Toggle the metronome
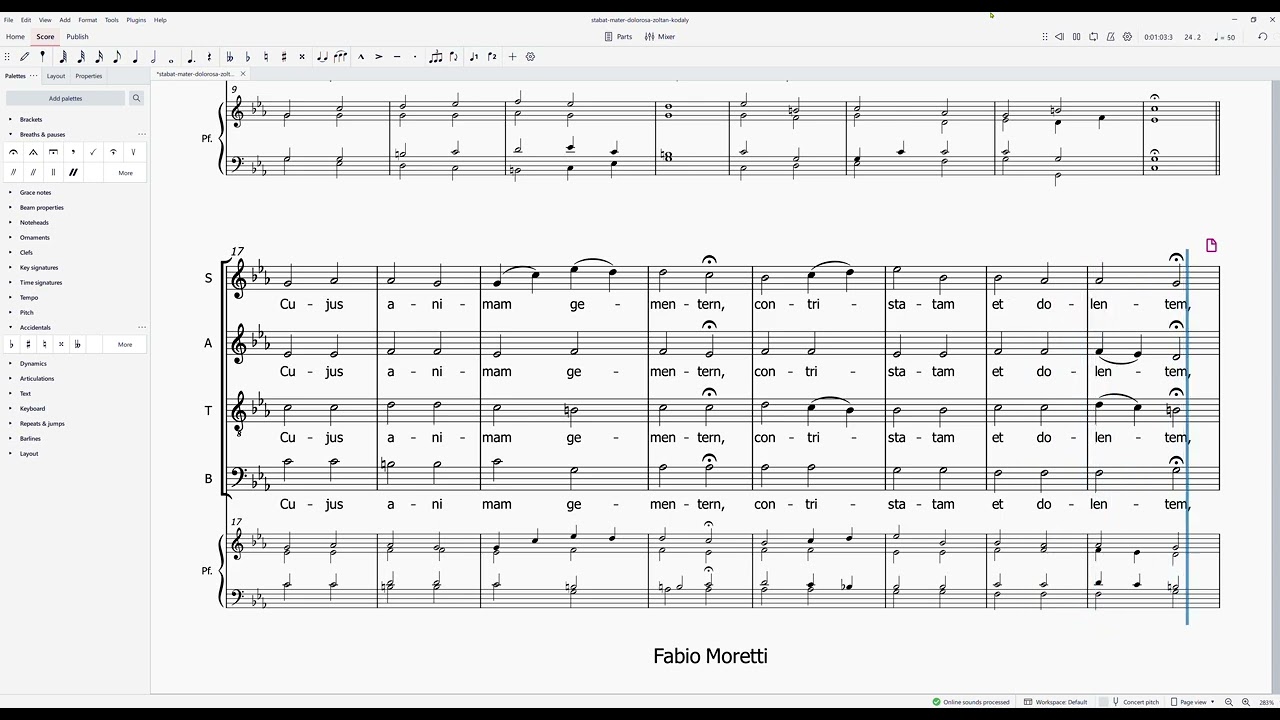The height and width of the screenshot is (720, 1280). pos(1110,37)
